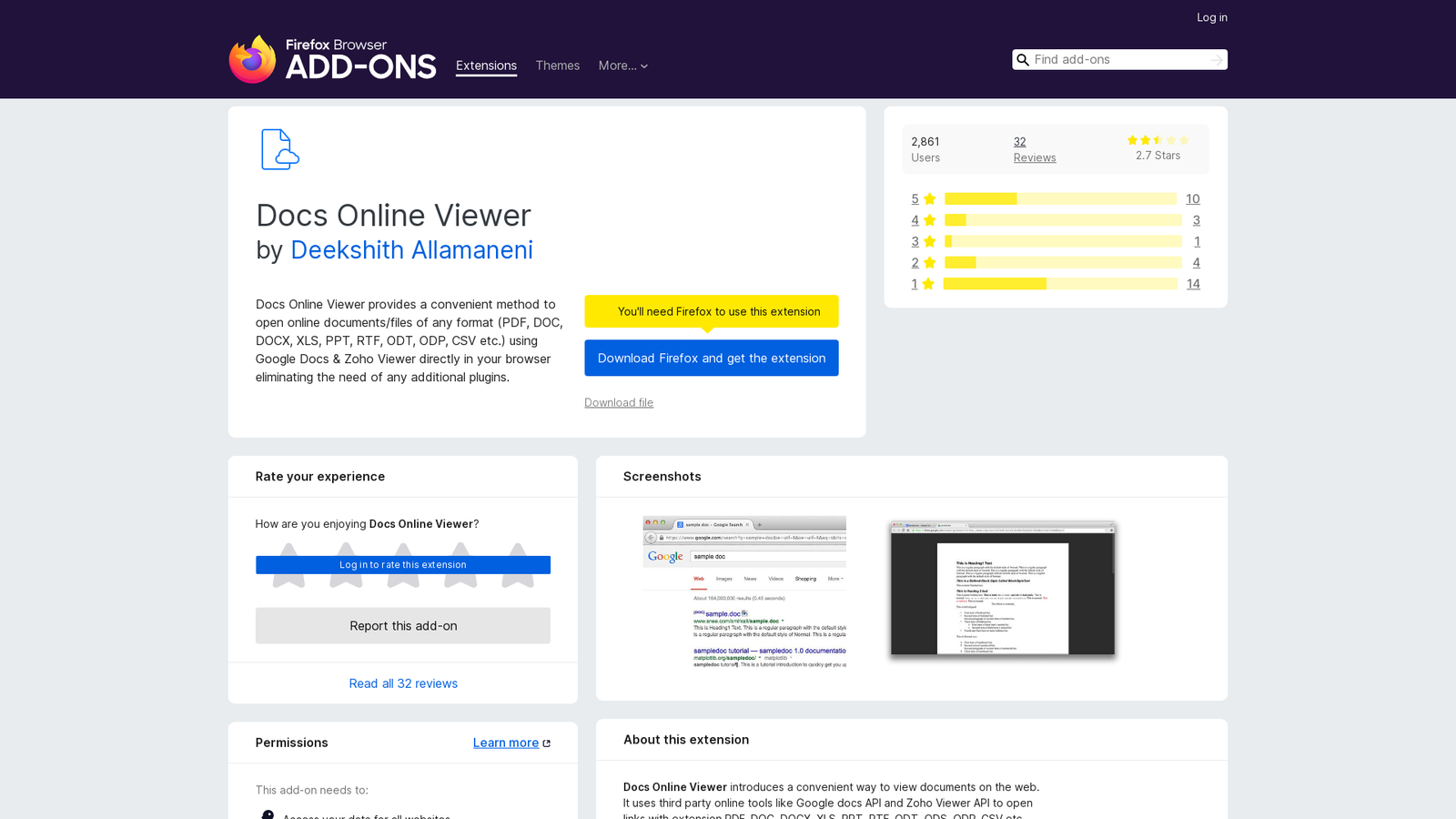The width and height of the screenshot is (1456, 819).
Task: Click the search magnifier icon
Action: [1023, 60]
